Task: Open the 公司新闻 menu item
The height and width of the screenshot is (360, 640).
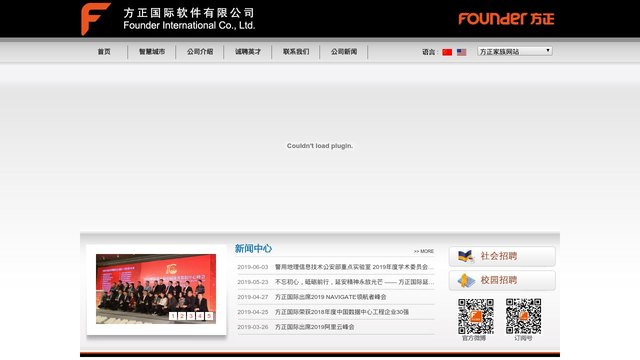Action: [x=344, y=52]
